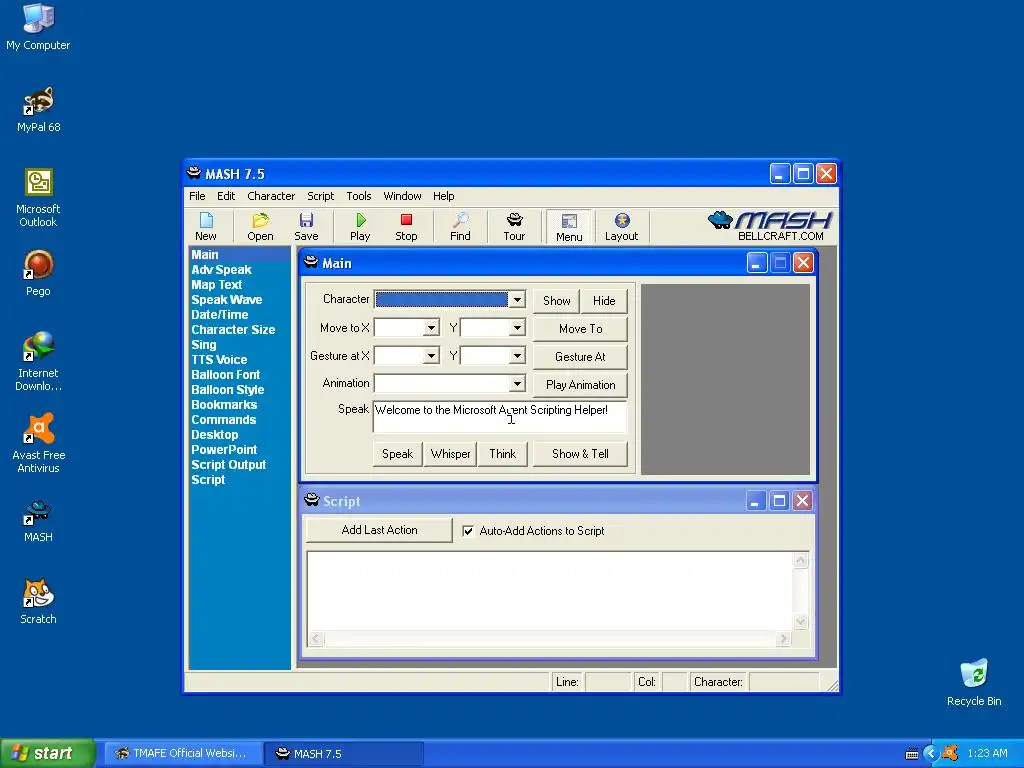
Task: Open the Script menu
Action: click(321, 196)
